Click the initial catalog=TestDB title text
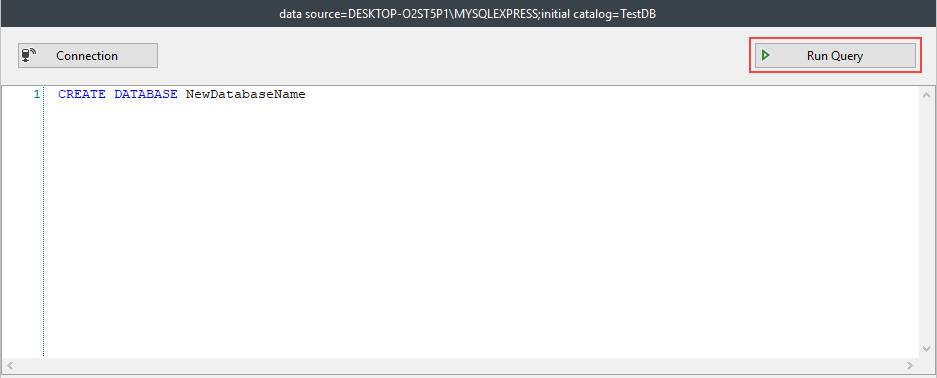Image resolution: width=937 pixels, height=378 pixels. click(599, 13)
